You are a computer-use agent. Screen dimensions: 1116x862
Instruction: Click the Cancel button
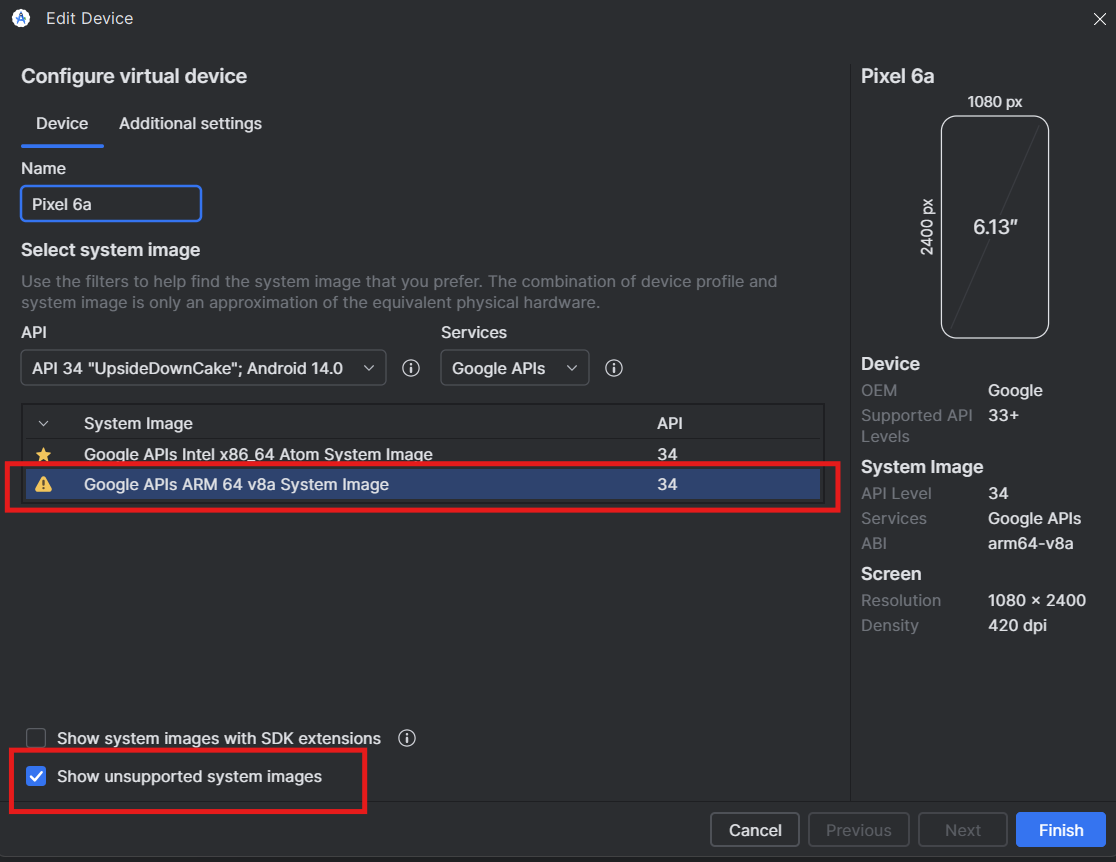point(755,830)
